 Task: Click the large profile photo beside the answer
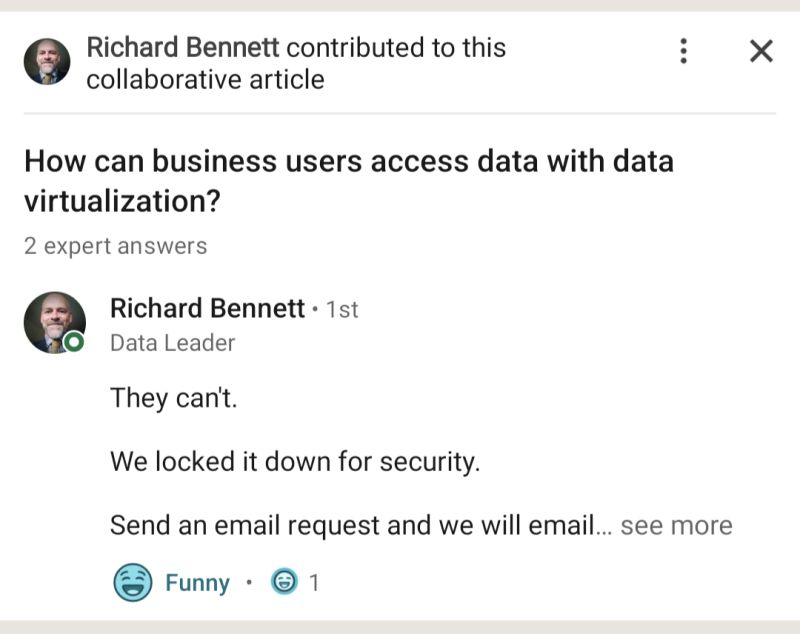click(54, 322)
